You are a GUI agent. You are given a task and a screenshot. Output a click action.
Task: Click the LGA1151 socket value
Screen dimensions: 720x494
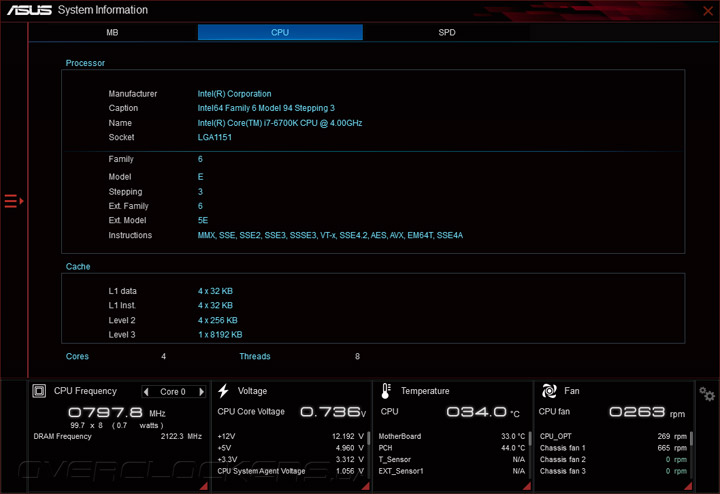pyautogui.click(x=215, y=137)
